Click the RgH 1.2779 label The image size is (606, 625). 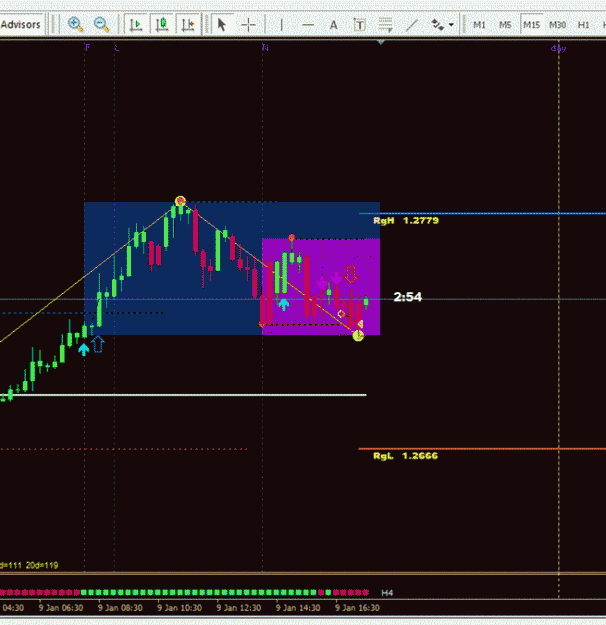[x=405, y=220]
